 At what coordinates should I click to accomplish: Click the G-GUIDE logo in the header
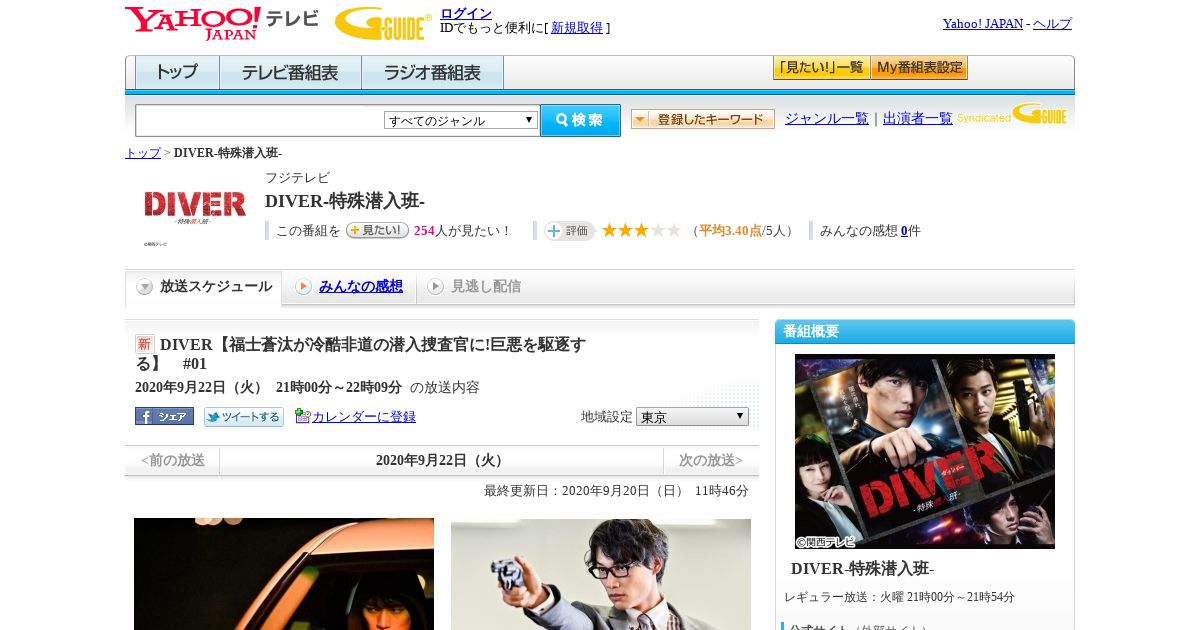[383, 23]
